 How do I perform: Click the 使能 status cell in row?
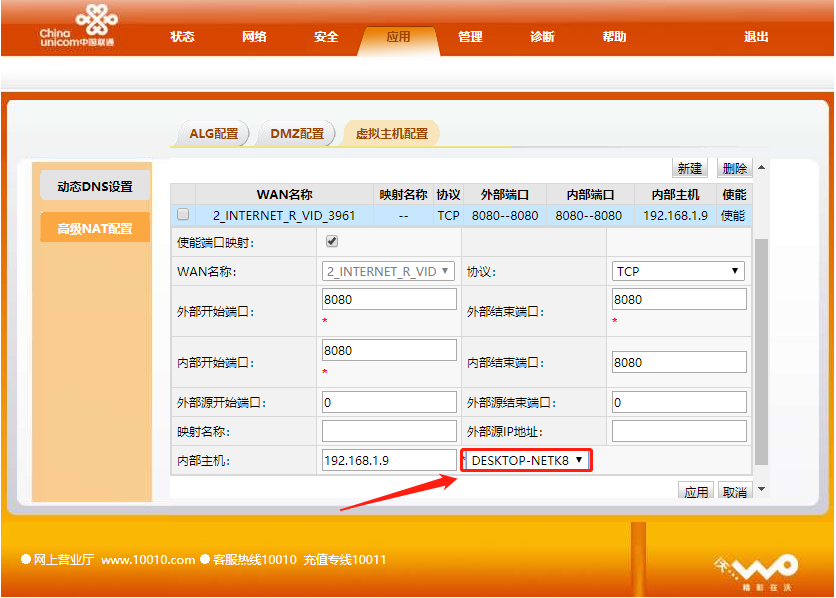pyautogui.click(x=733, y=215)
